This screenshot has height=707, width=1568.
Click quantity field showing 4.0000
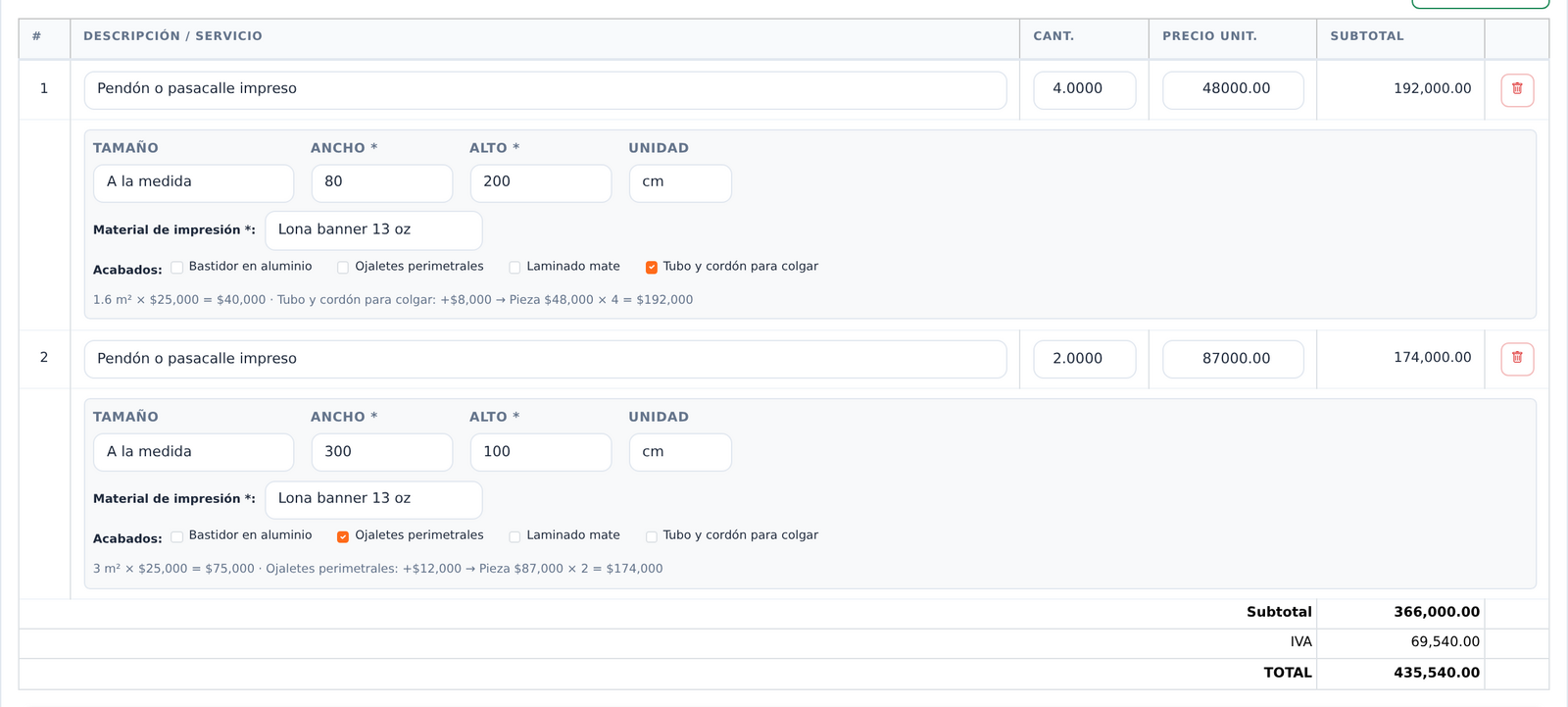[x=1085, y=89]
